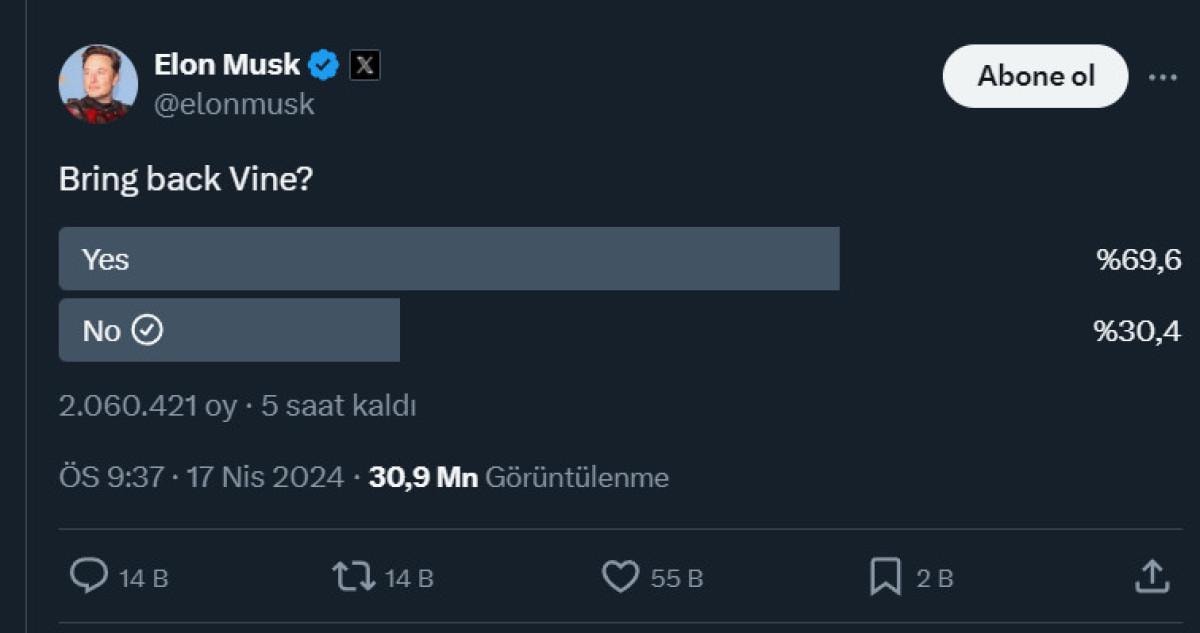Select the No poll option bar
This screenshot has height=633, width=1200.
tap(229, 330)
